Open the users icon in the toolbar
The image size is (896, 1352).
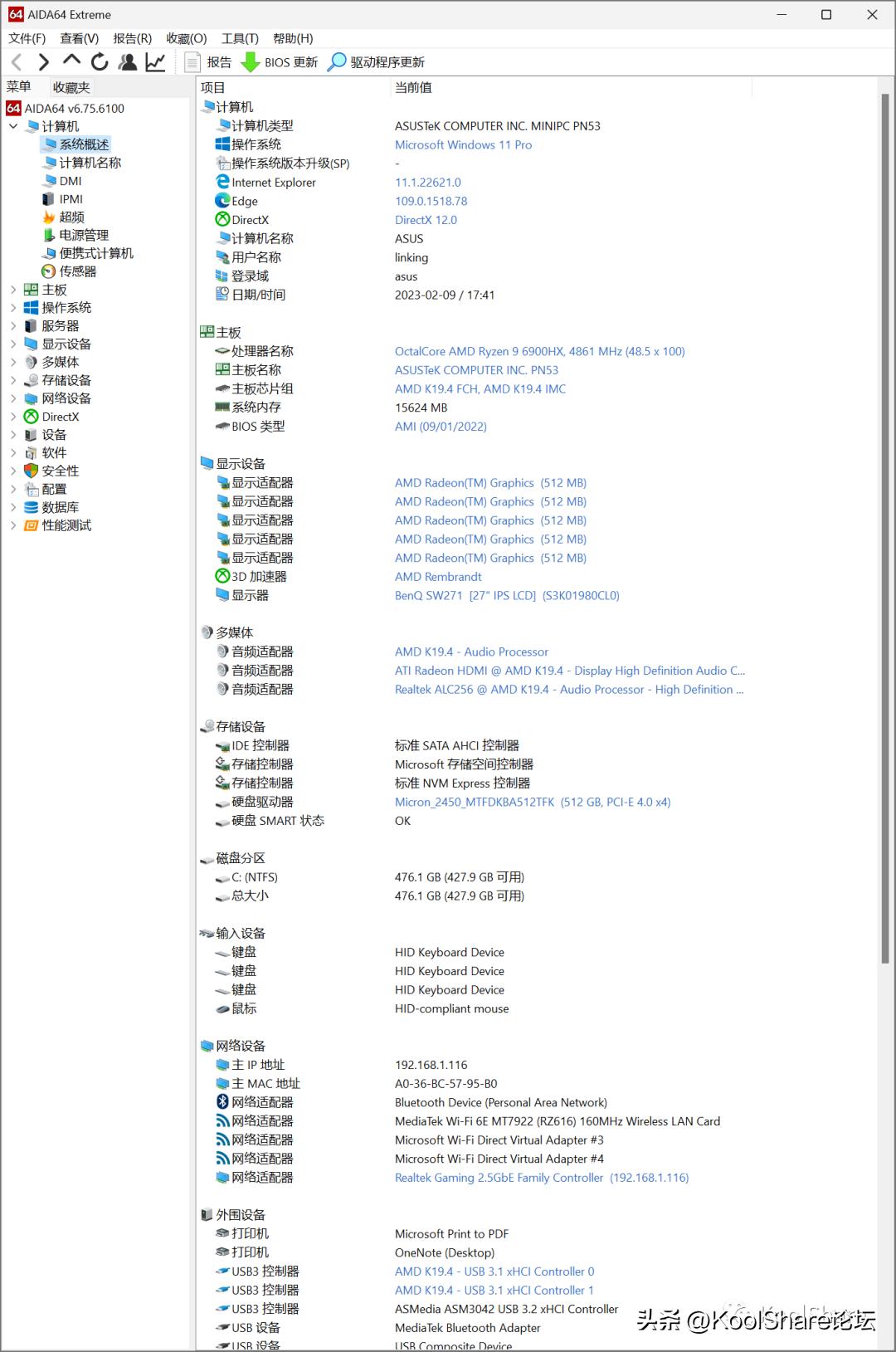point(128,62)
